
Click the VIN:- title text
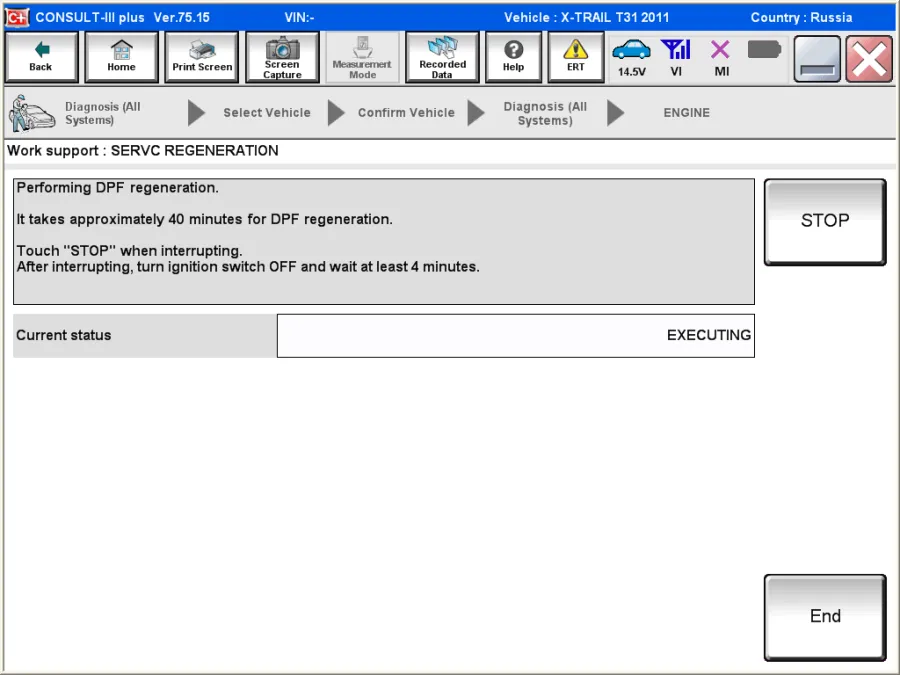[x=299, y=17]
